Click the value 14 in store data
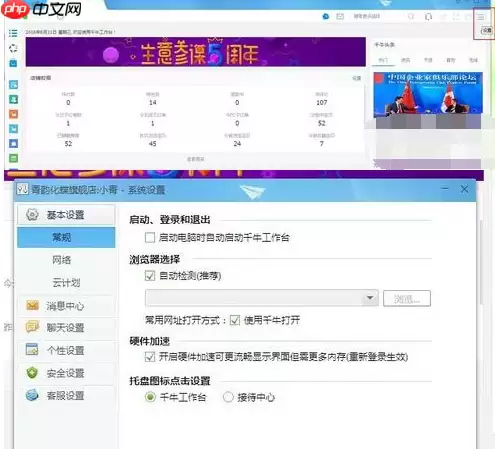Viewport: 495px width, 449px height. tap(153, 102)
